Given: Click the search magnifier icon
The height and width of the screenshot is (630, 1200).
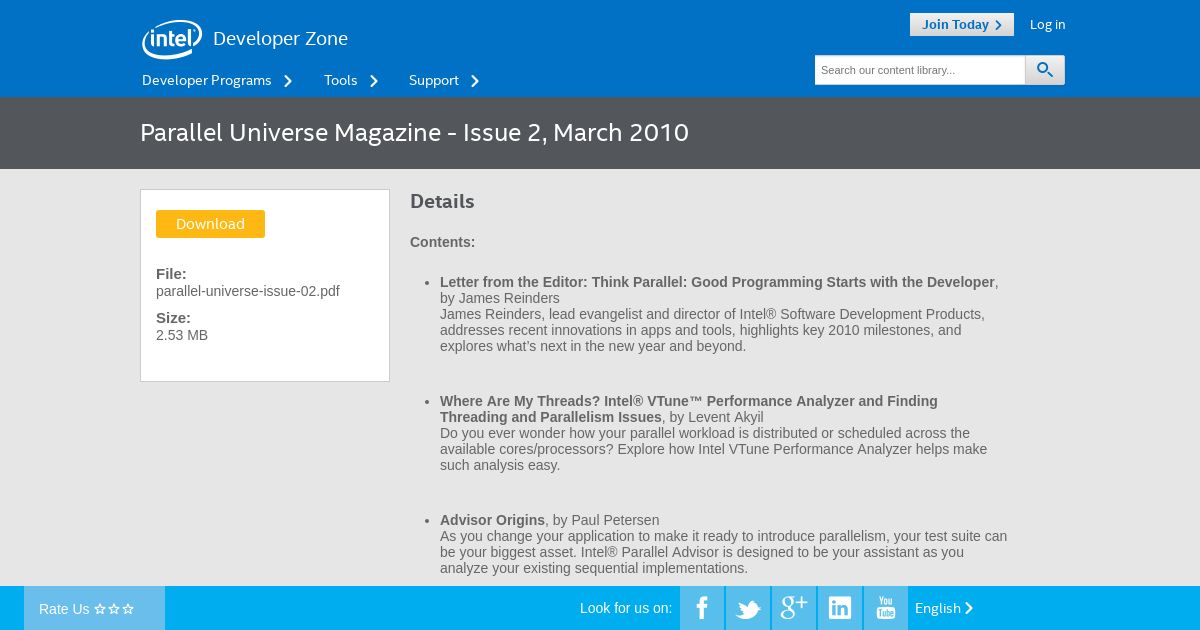Looking at the screenshot, I should click(x=1045, y=70).
